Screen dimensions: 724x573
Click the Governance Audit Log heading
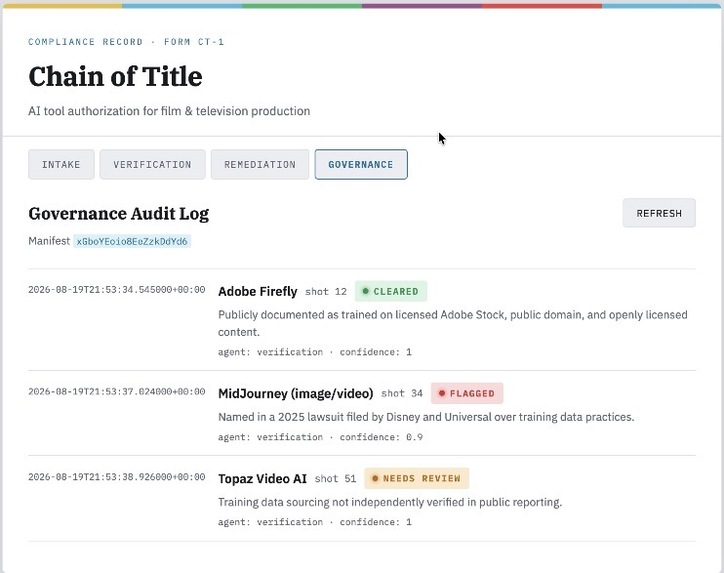pos(119,214)
